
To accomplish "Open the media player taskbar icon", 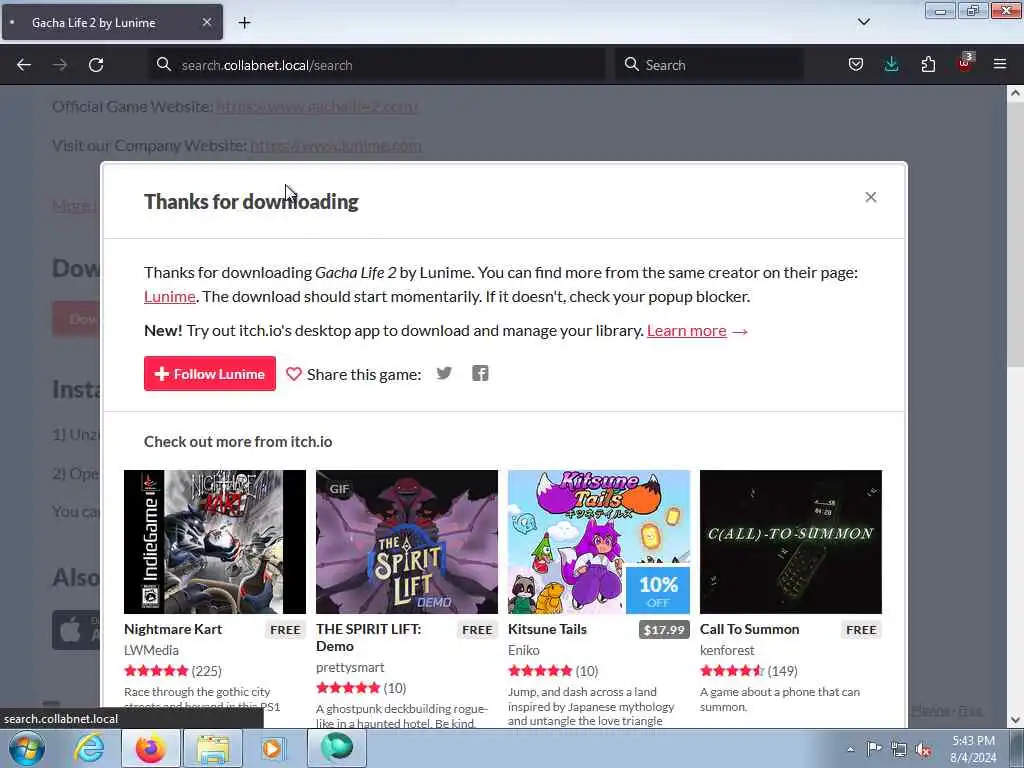I will tap(272, 748).
